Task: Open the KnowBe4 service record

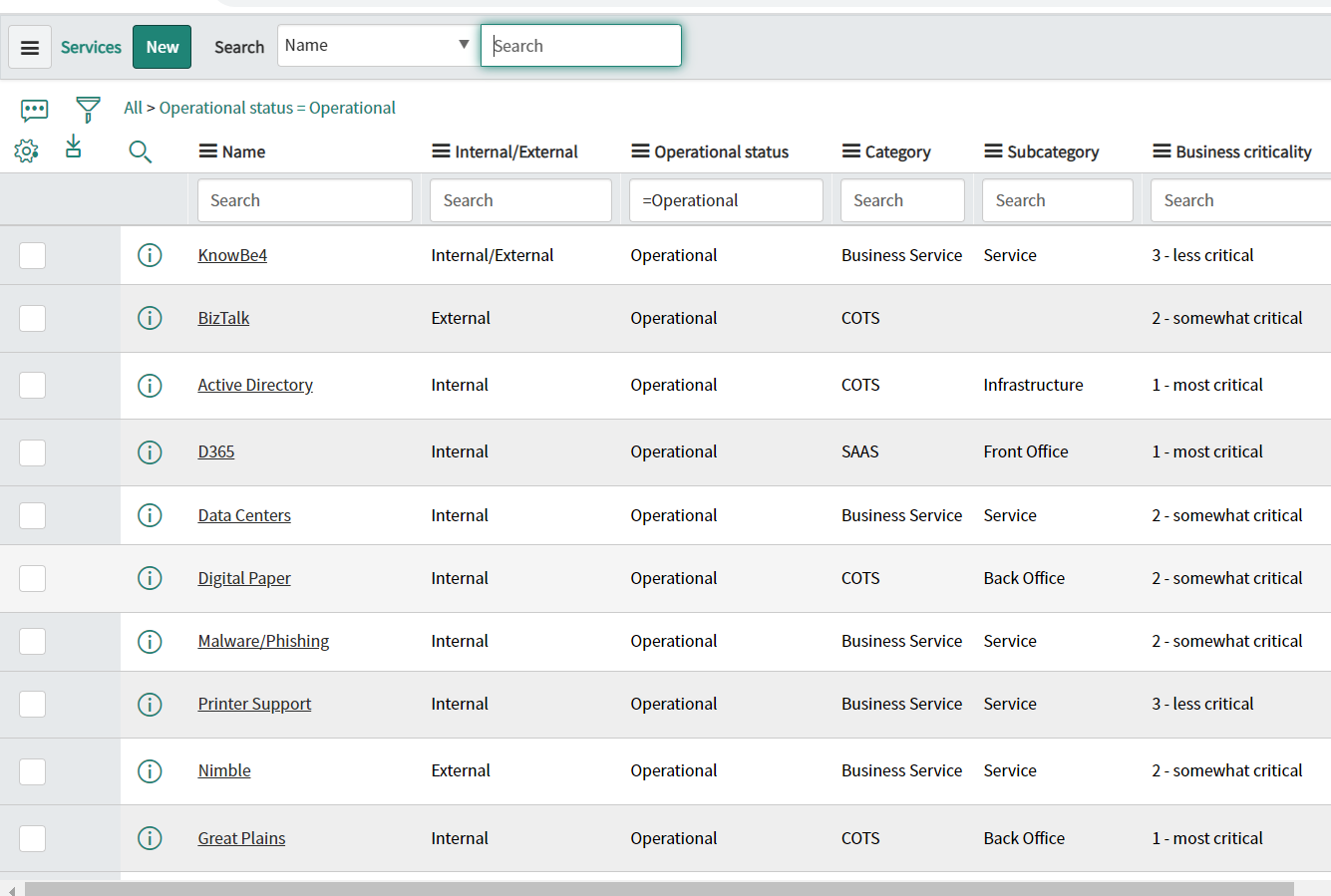Action: tap(232, 255)
